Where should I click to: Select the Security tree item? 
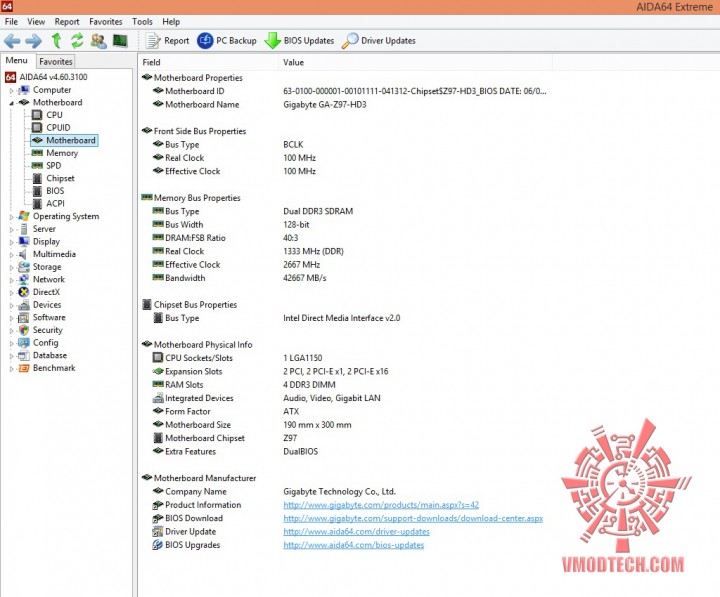pyautogui.click(x=40, y=330)
